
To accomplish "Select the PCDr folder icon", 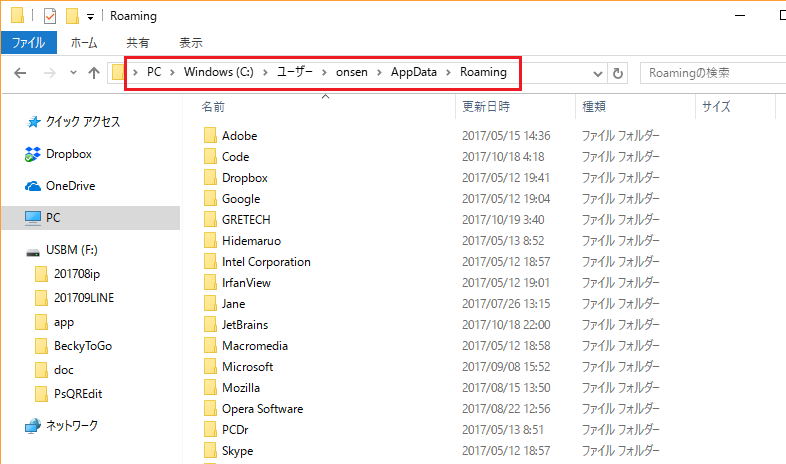I will coord(210,430).
